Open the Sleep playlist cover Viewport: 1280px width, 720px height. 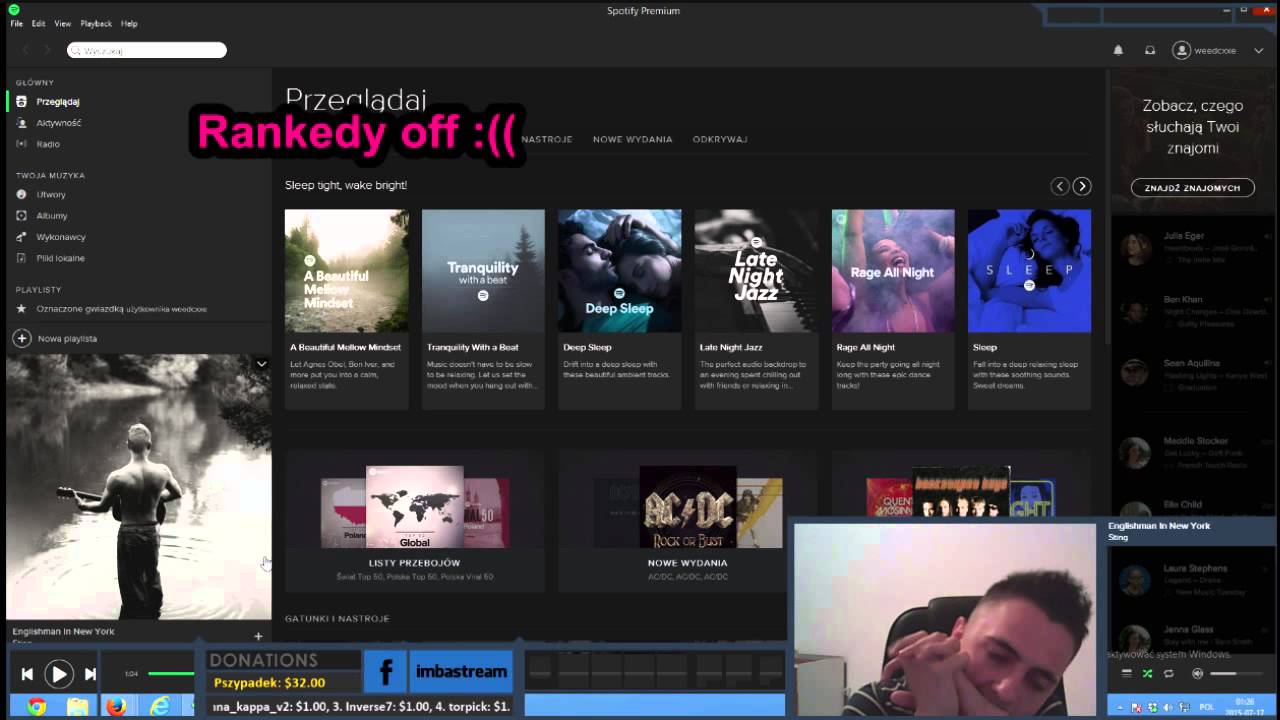point(1029,270)
